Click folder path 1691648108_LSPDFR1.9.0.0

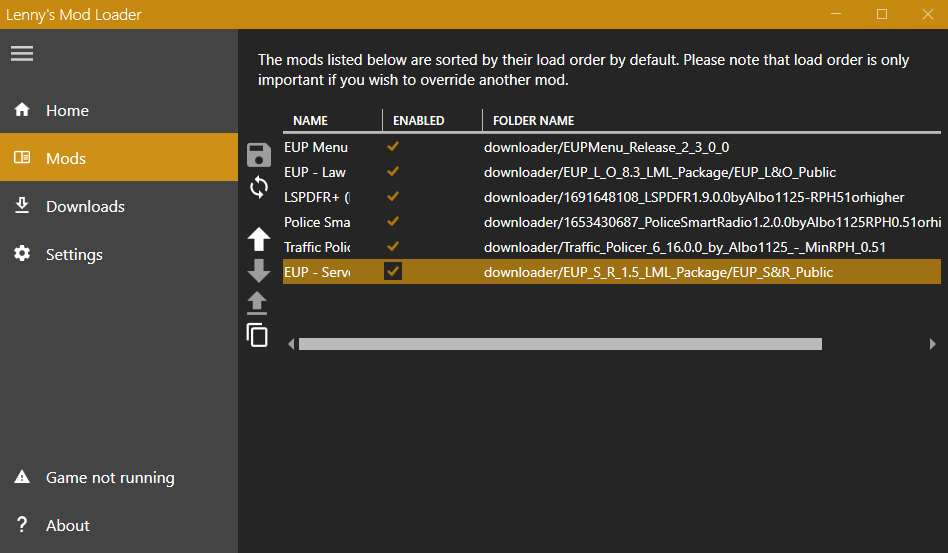coord(694,198)
